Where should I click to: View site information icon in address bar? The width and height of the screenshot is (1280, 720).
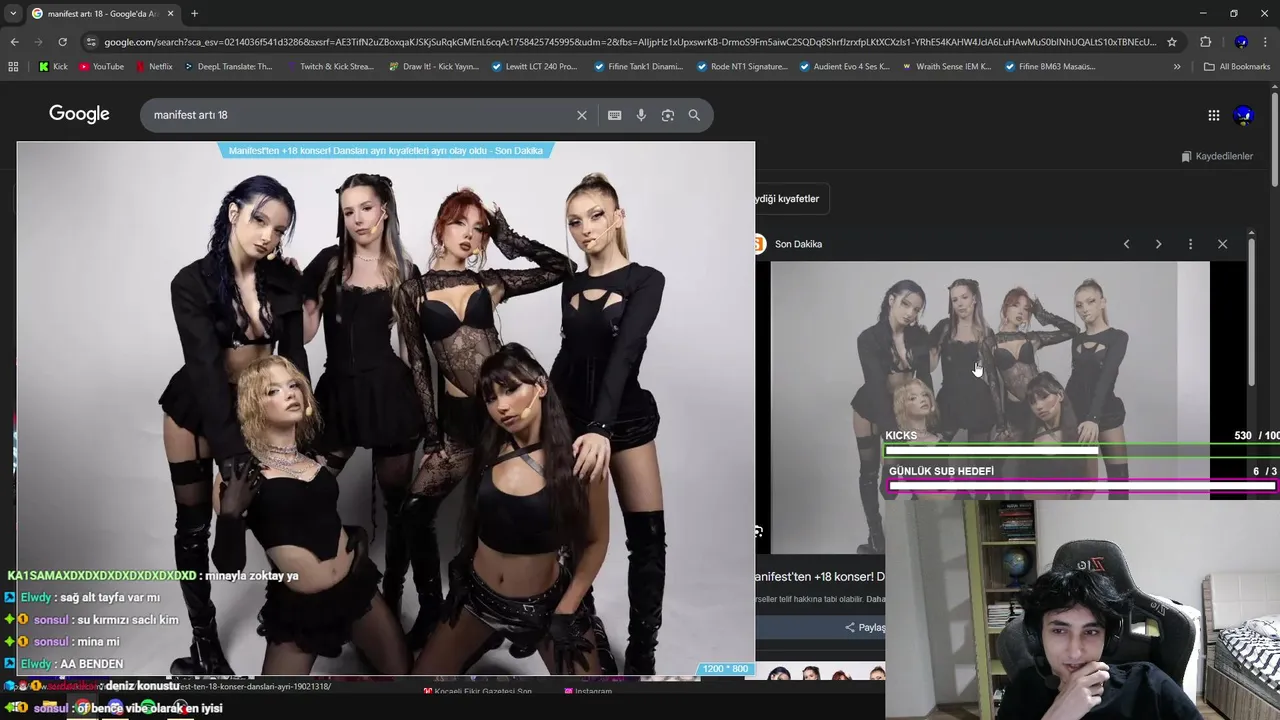pyautogui.click(x=91, y=42)
